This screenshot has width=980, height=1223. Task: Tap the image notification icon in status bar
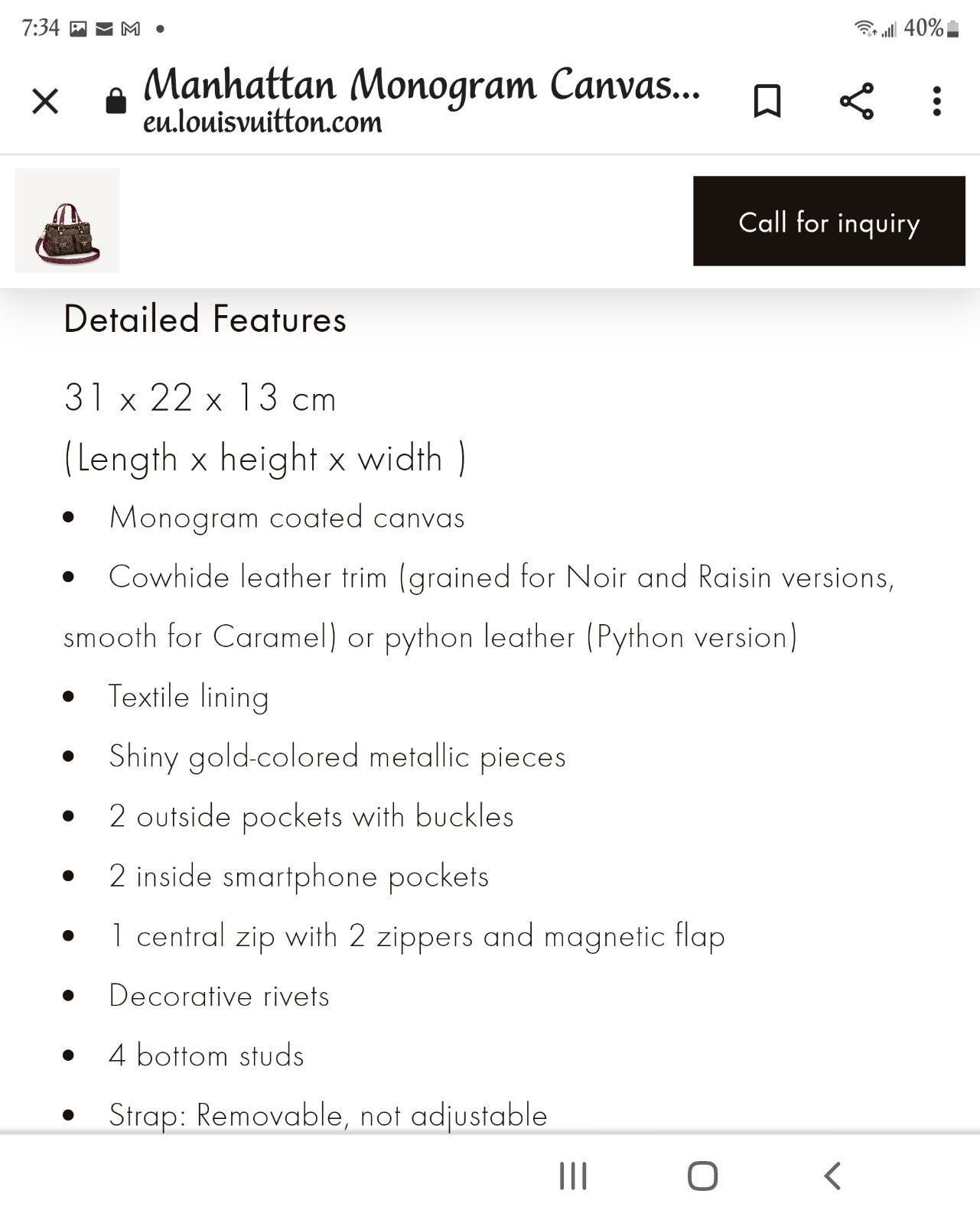click(78, 29)
